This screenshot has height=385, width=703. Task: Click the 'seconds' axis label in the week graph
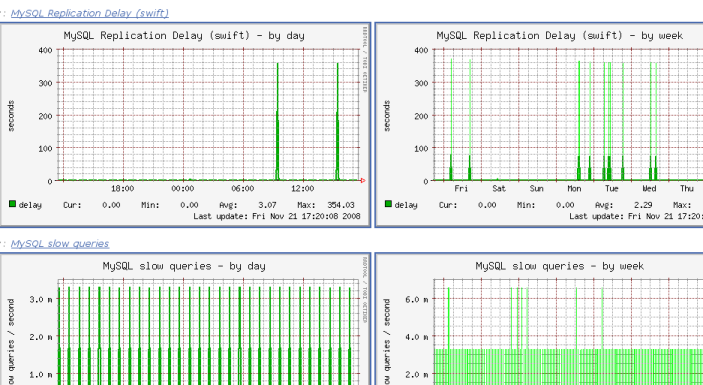tap(387, 116)
